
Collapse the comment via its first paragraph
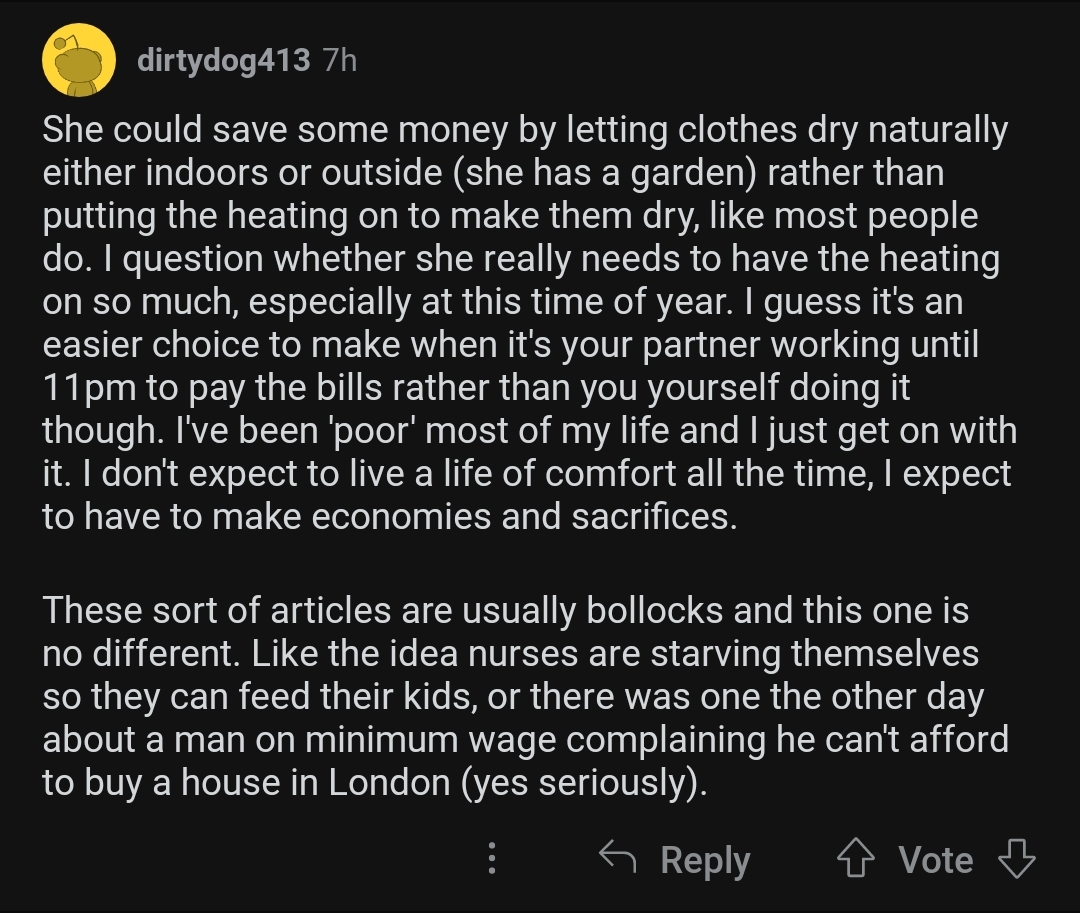(x=529, y=323)
